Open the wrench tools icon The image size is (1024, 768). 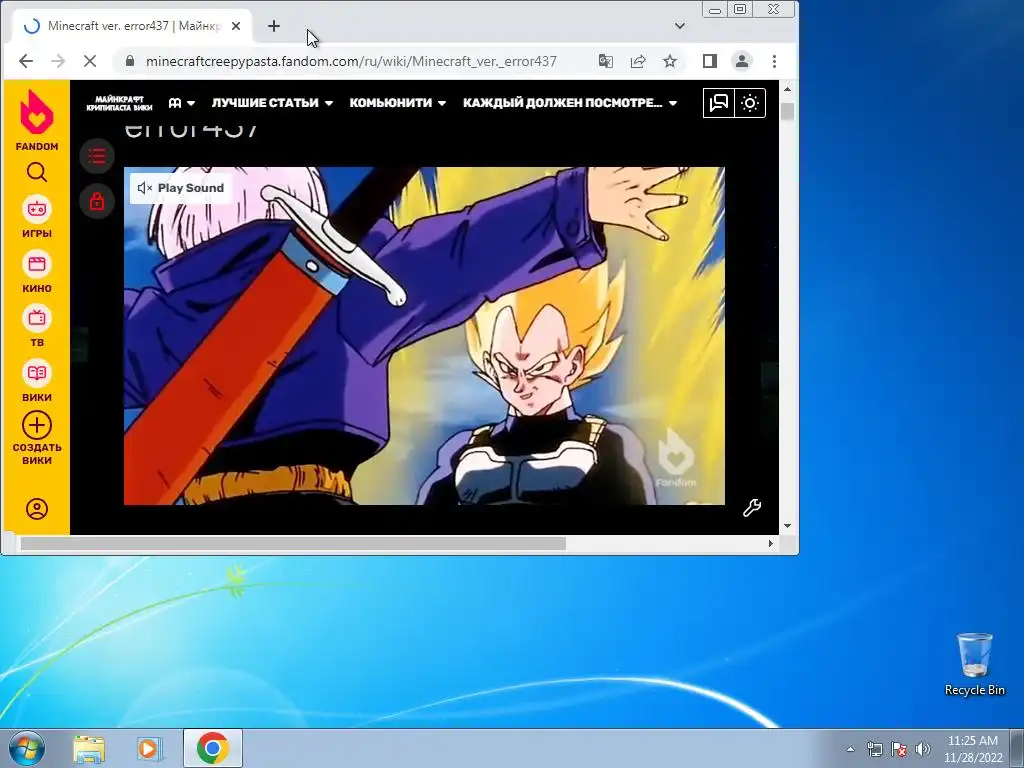tap(752, 508)
